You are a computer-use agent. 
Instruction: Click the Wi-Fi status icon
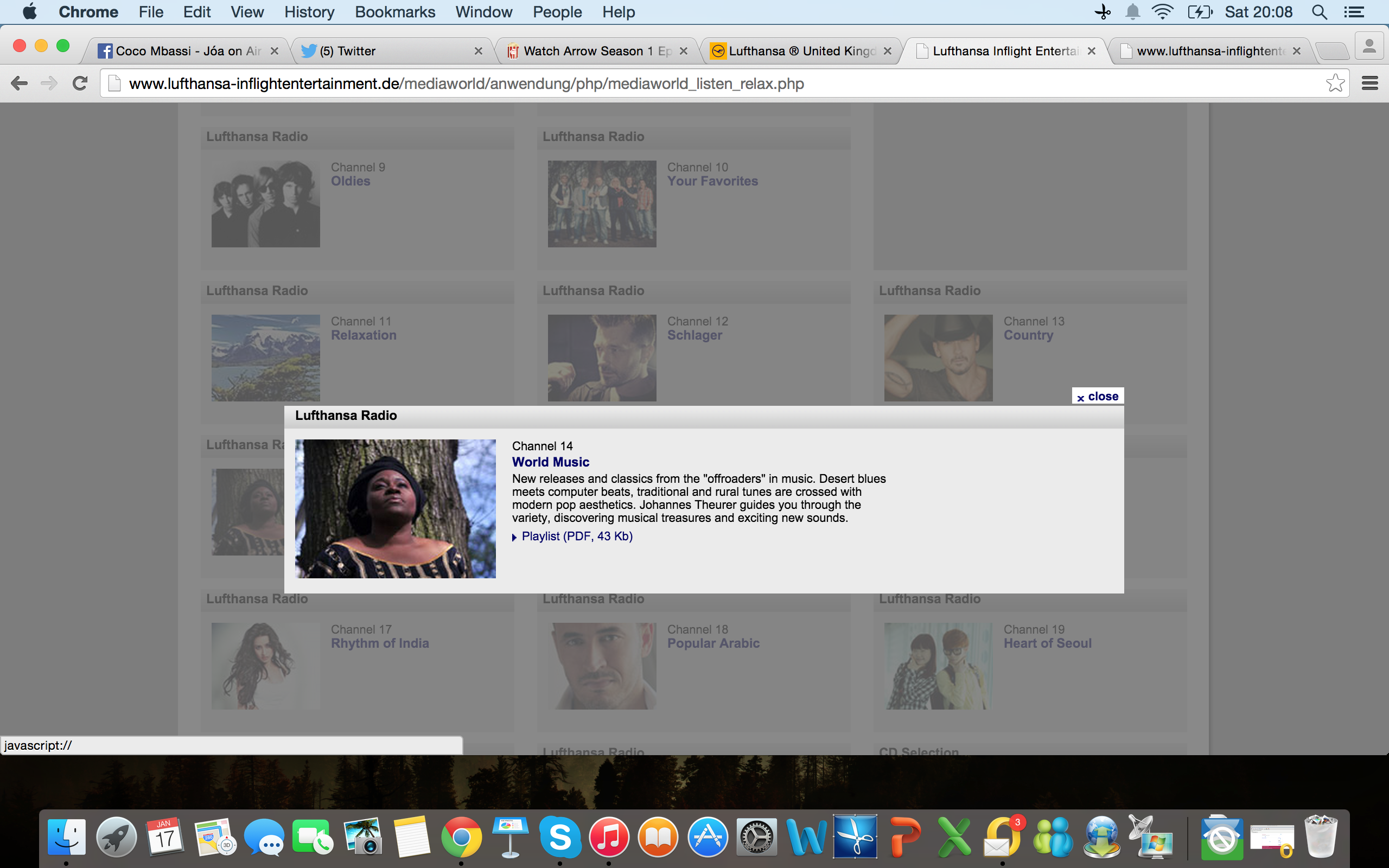click(x=1162, y=12)
